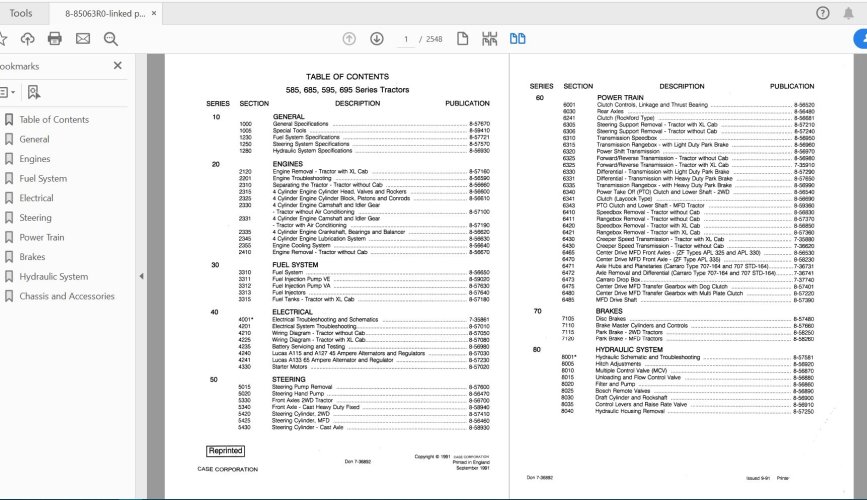867x500 pixels.
Task: Open General bookmark
Action: (x=34, y=139)
